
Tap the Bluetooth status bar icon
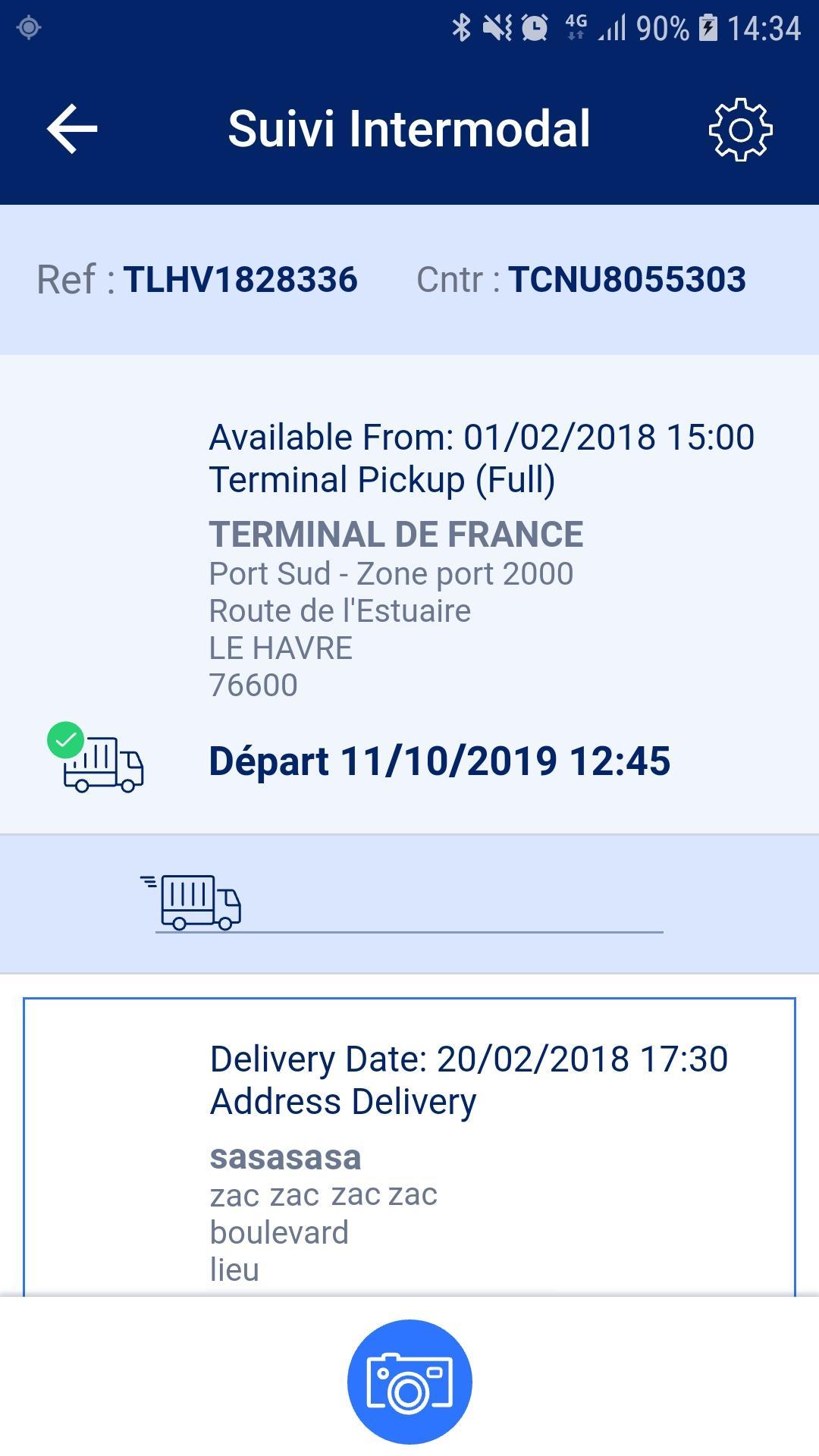coord(461,28)
